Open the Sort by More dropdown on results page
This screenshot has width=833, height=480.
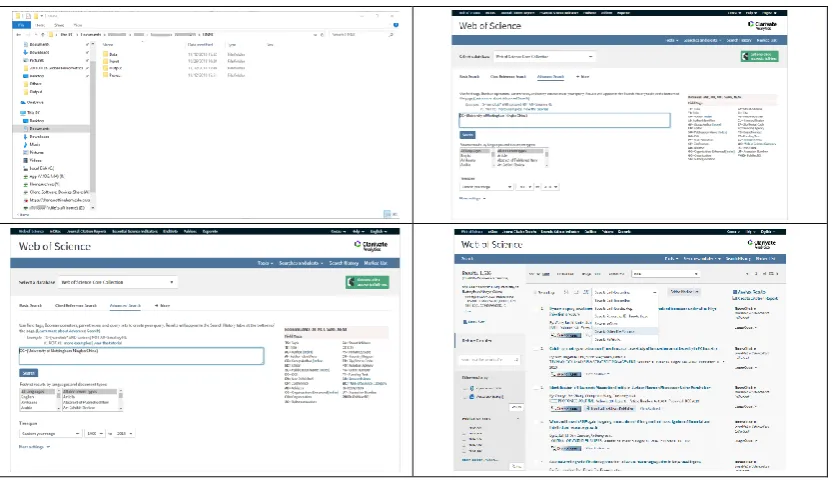[x=665, y=274]
